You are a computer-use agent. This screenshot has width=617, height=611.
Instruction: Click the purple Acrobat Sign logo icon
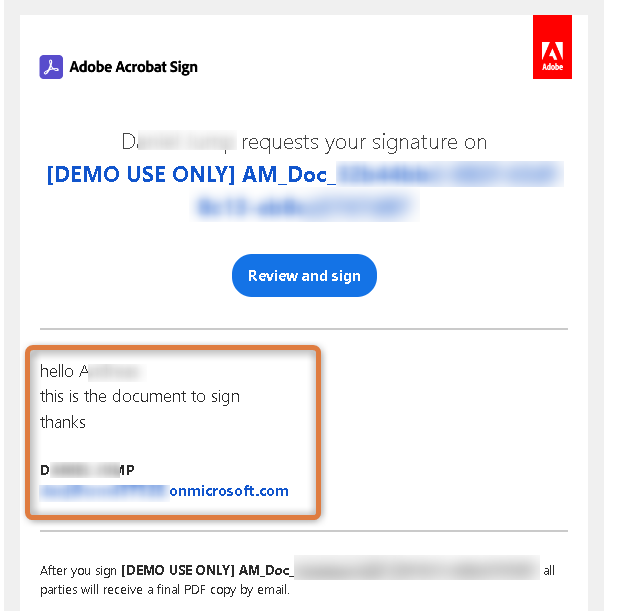pyautogui.click(x=51, y=67)
